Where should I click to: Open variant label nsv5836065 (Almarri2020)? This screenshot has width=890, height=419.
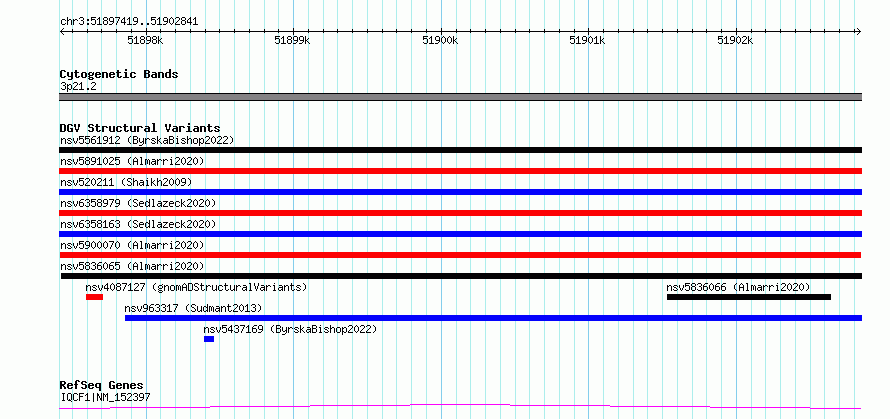132,266
